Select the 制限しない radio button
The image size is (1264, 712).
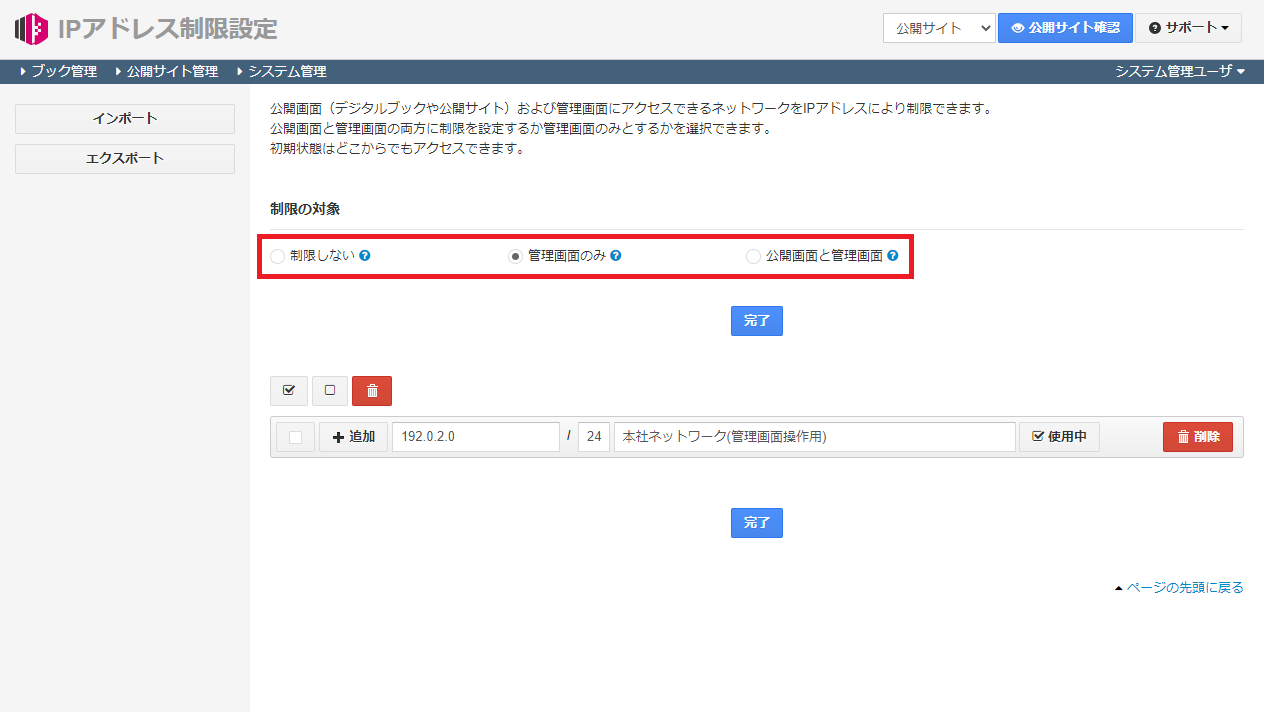coord(277,257)
